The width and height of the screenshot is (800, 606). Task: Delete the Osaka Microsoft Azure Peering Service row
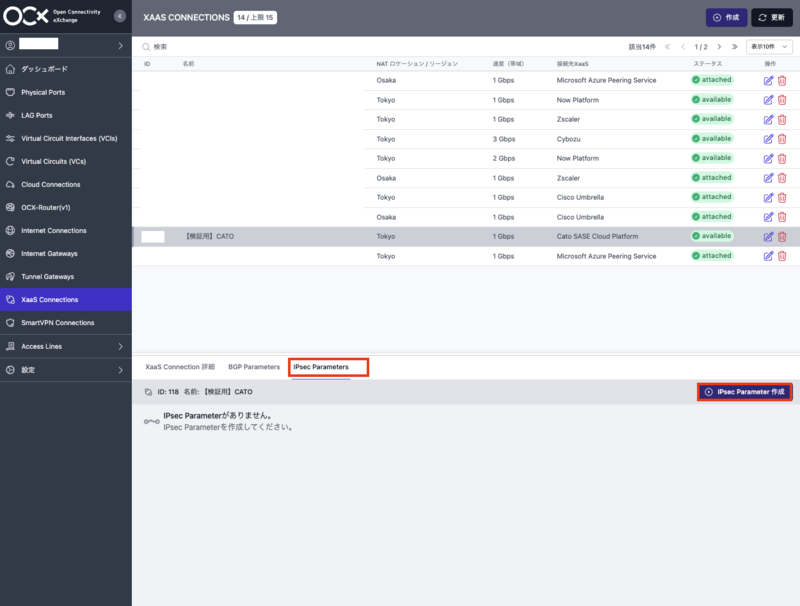coord(782,81)
